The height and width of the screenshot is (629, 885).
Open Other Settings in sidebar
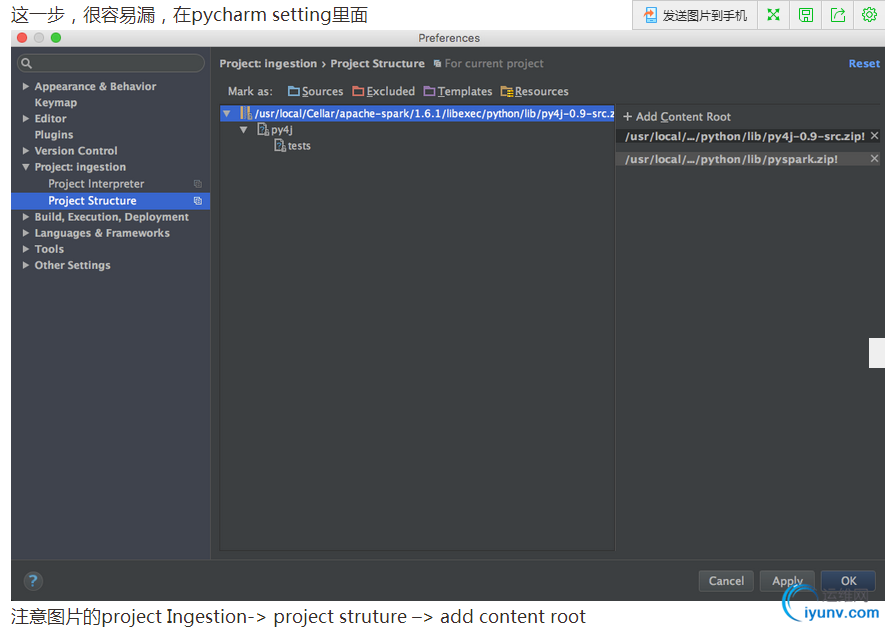pyautogui.click(x=72, y=265)
